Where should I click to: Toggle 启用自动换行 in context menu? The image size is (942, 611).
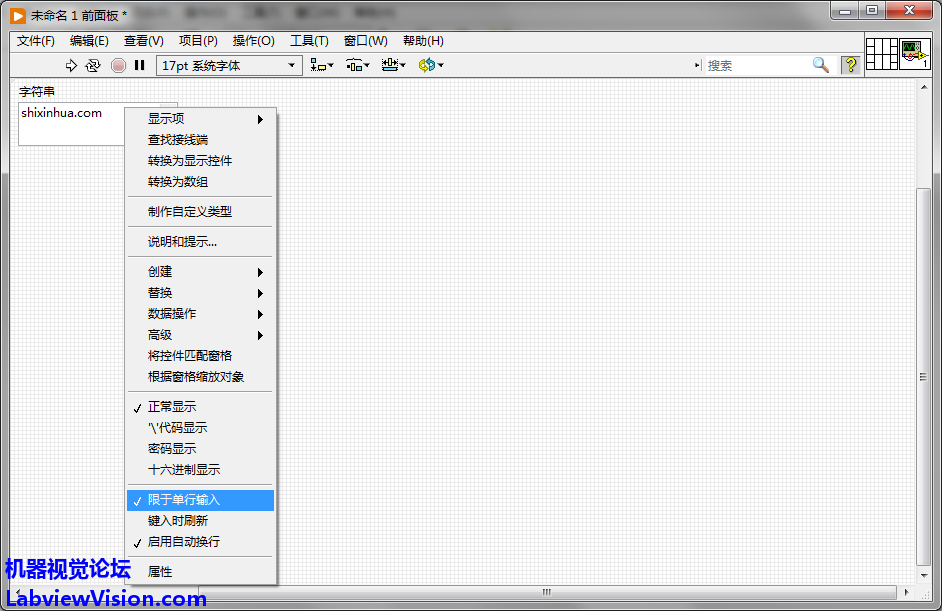tap(184, 542)
